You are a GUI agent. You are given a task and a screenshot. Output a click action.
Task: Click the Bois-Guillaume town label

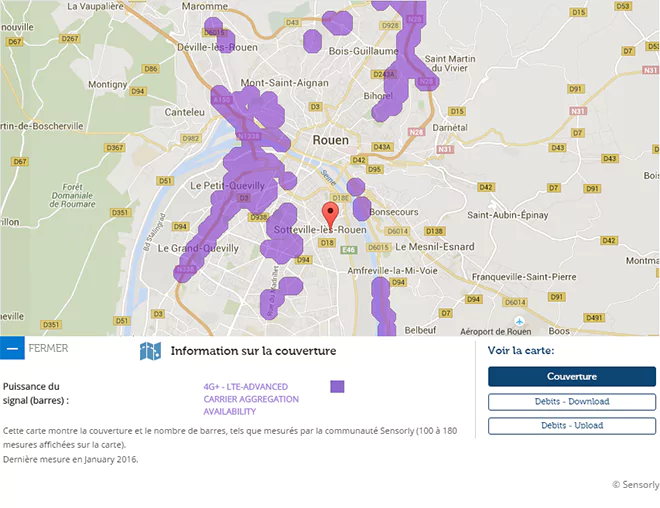(x=358, y=52)
